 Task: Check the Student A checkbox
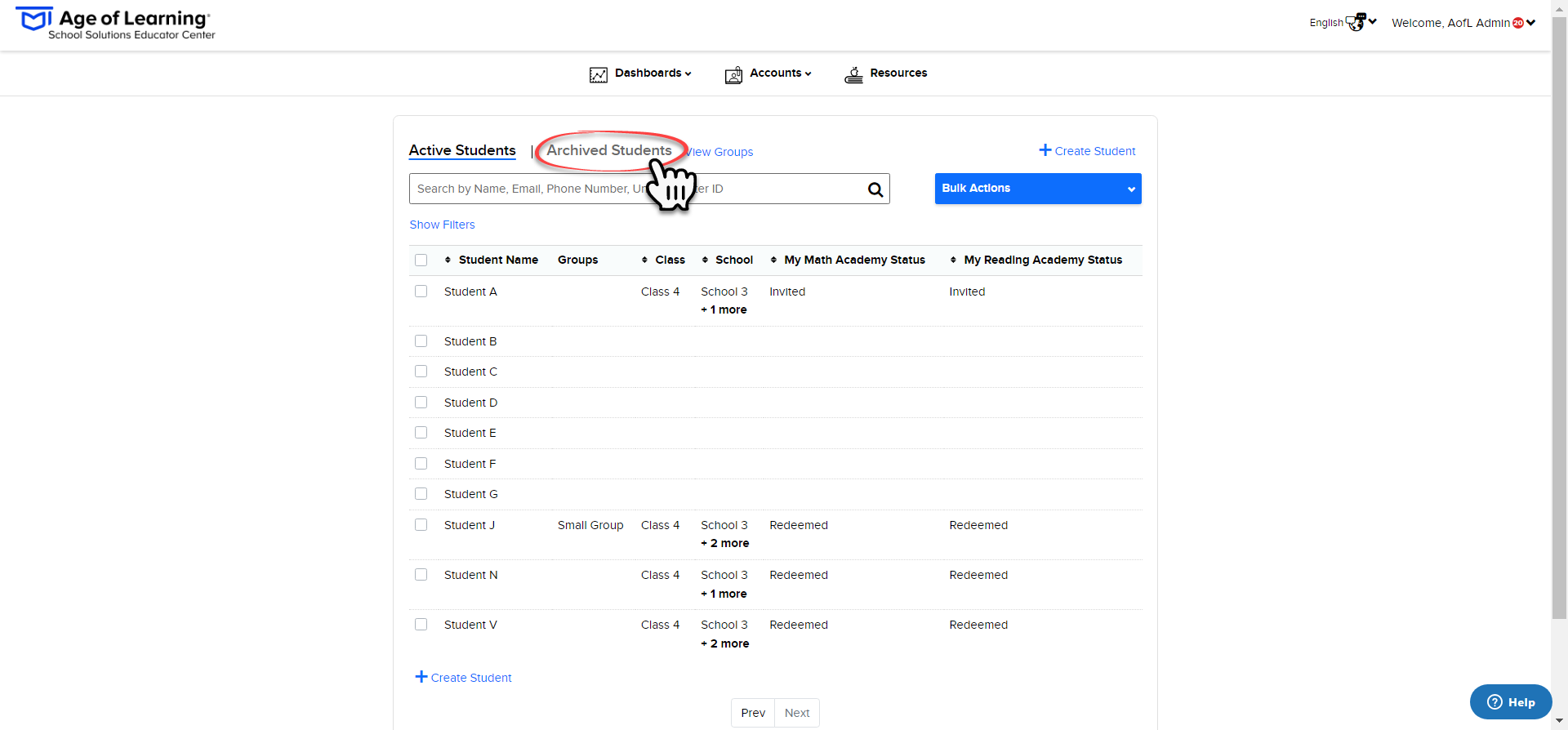[x=421, y=292]
